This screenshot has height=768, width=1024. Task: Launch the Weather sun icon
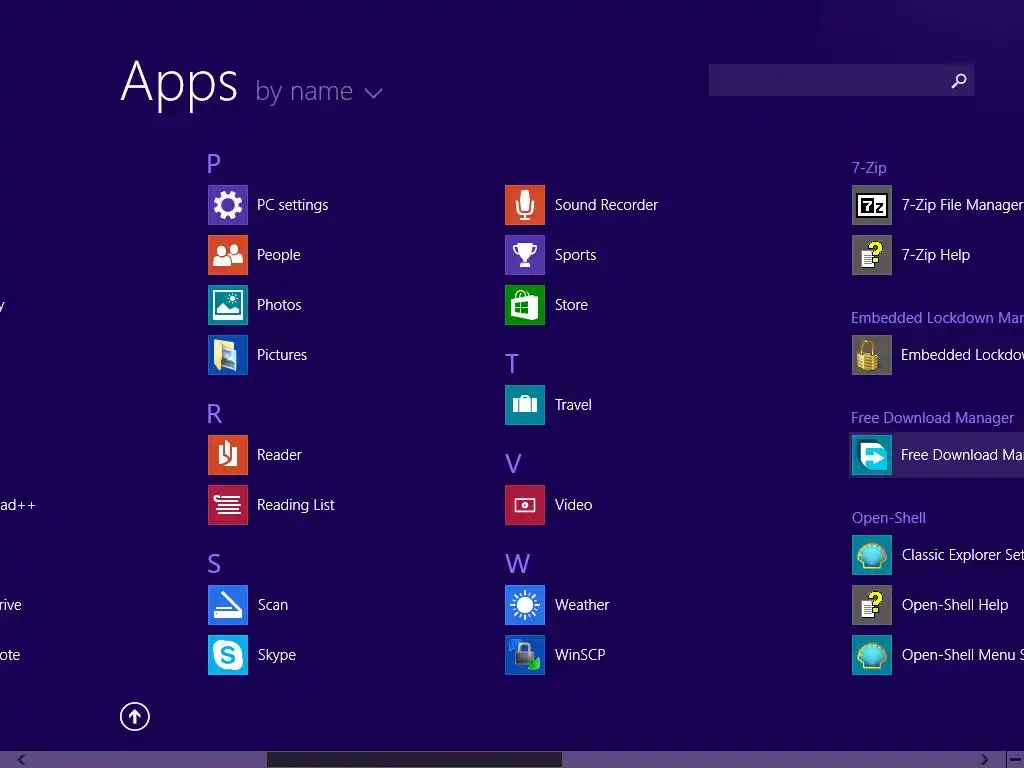pyautogui.click(x=524, y=605)
